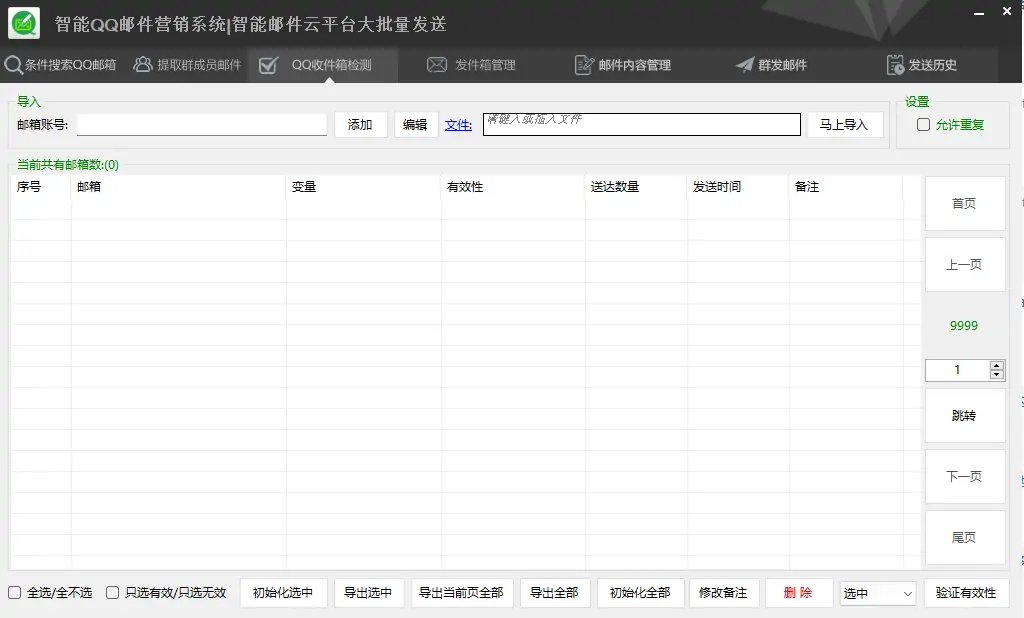Image resolution: width=1024 pixels, height=618 pixels.
Task: Switch to the 提取群成员邮件 tab
Action: tap(187, 65)
